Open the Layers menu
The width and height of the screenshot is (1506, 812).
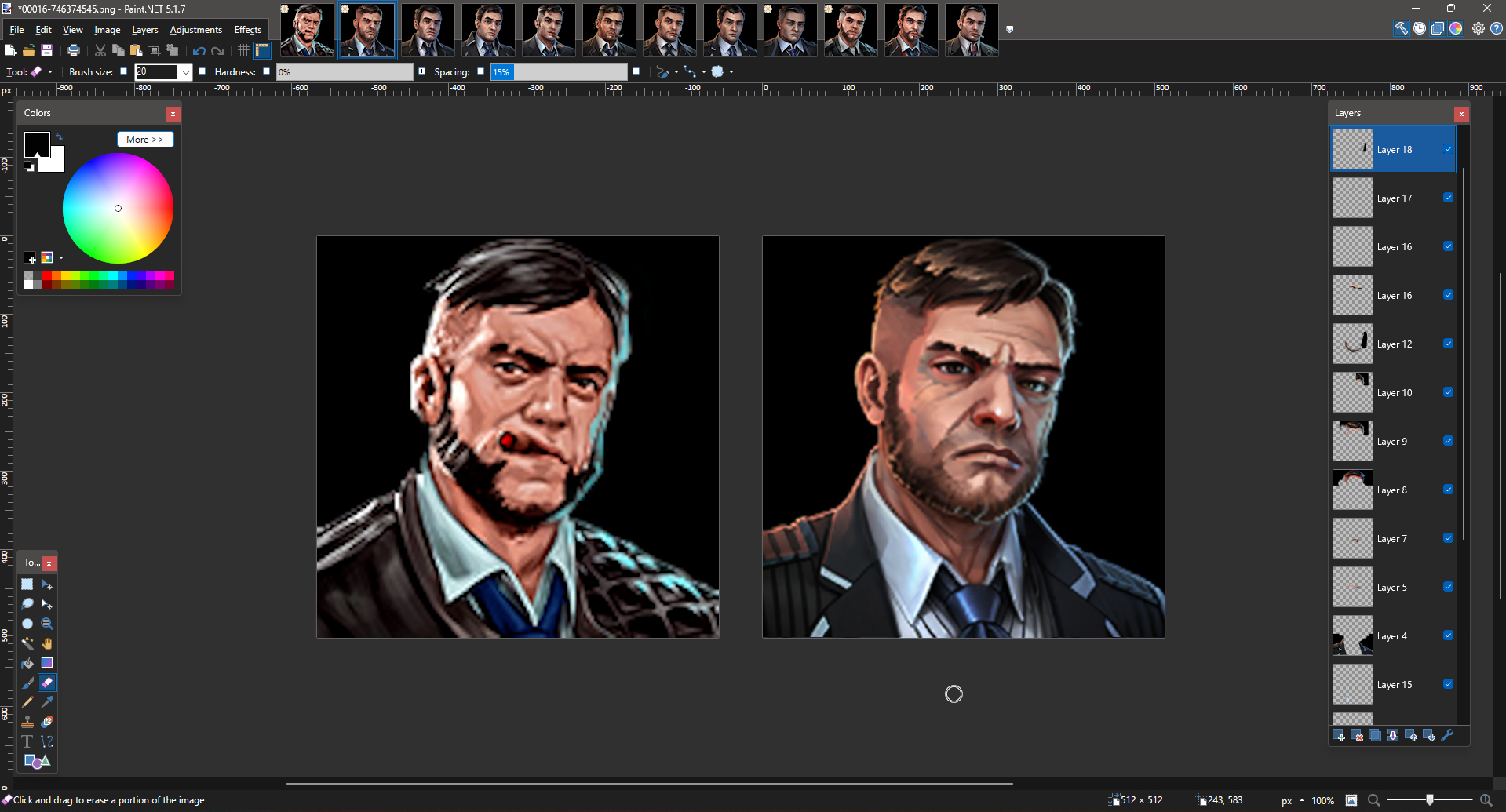[x=145, y=30]
